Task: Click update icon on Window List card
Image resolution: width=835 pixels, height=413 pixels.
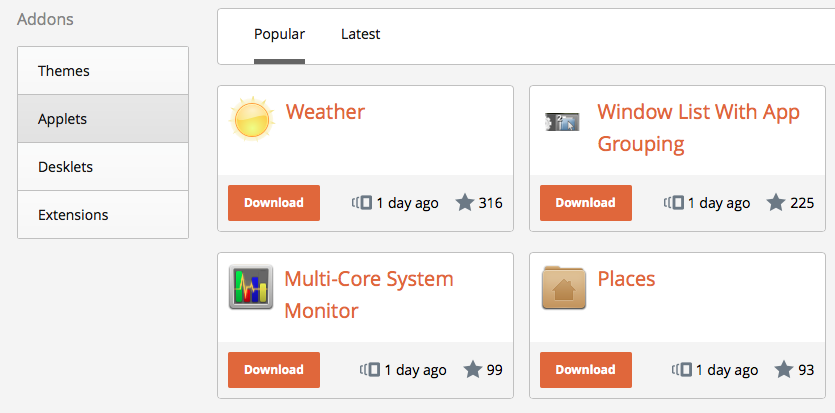Action: [674, 203]
